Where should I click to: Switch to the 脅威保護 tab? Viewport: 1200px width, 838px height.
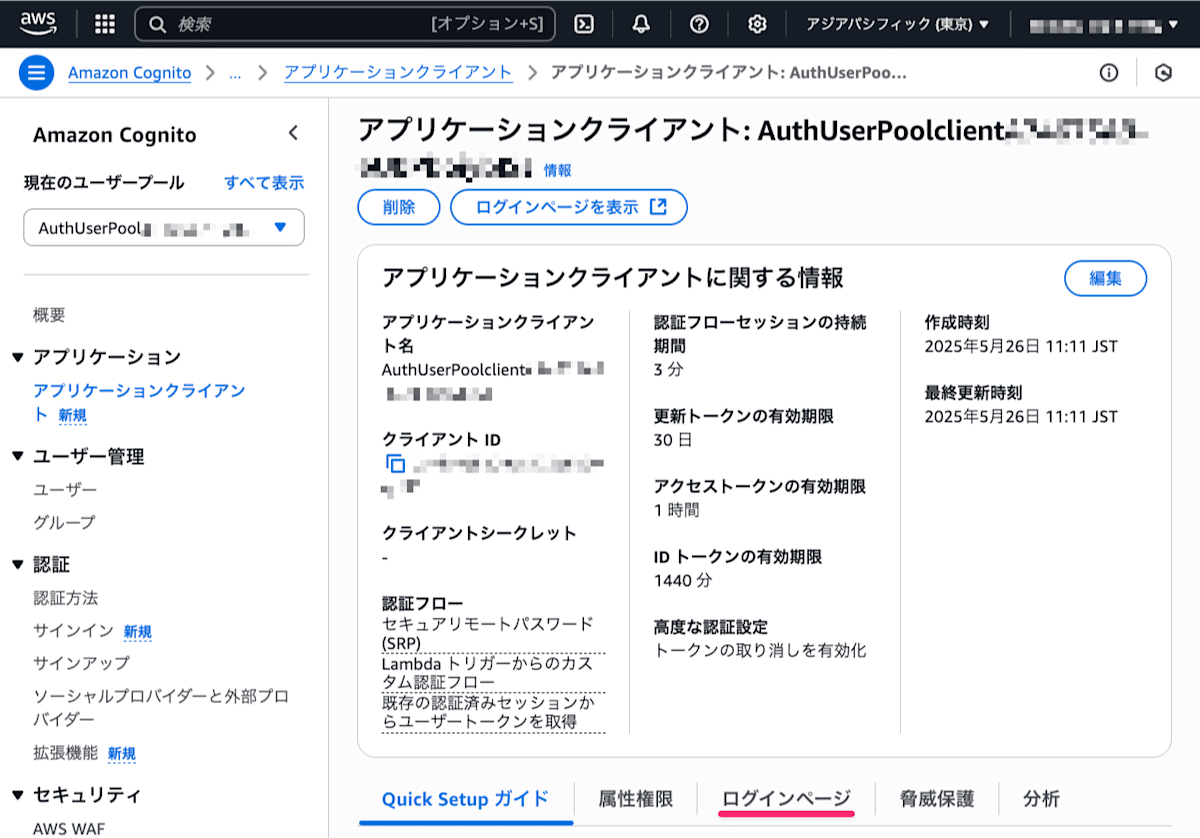pyautogui.click(x=936, y=799)
